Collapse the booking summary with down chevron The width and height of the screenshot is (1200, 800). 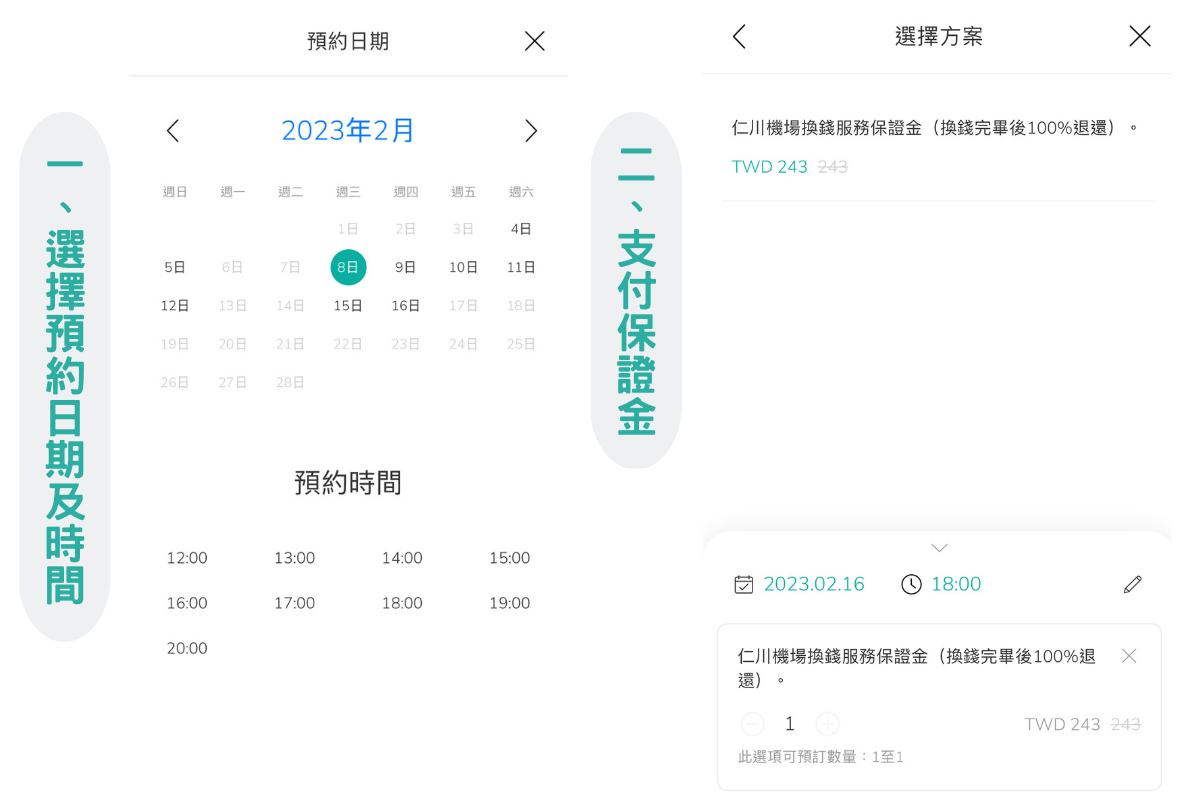point(938,547)
